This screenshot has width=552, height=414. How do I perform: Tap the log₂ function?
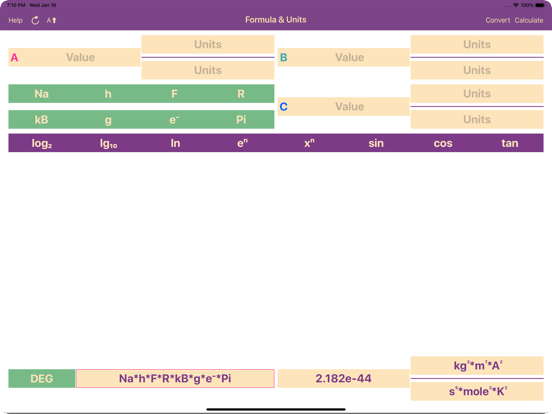[42, 143]
